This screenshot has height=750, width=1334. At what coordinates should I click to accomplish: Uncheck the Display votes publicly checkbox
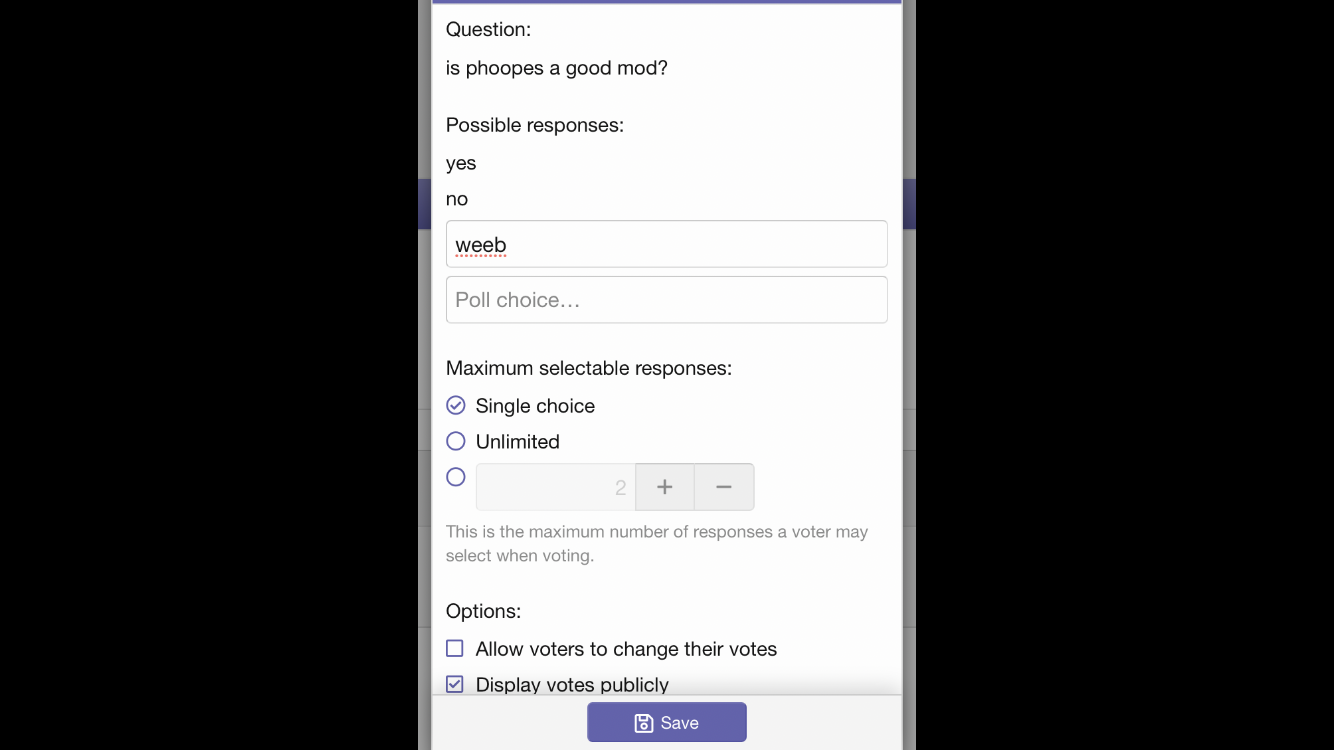455,684
